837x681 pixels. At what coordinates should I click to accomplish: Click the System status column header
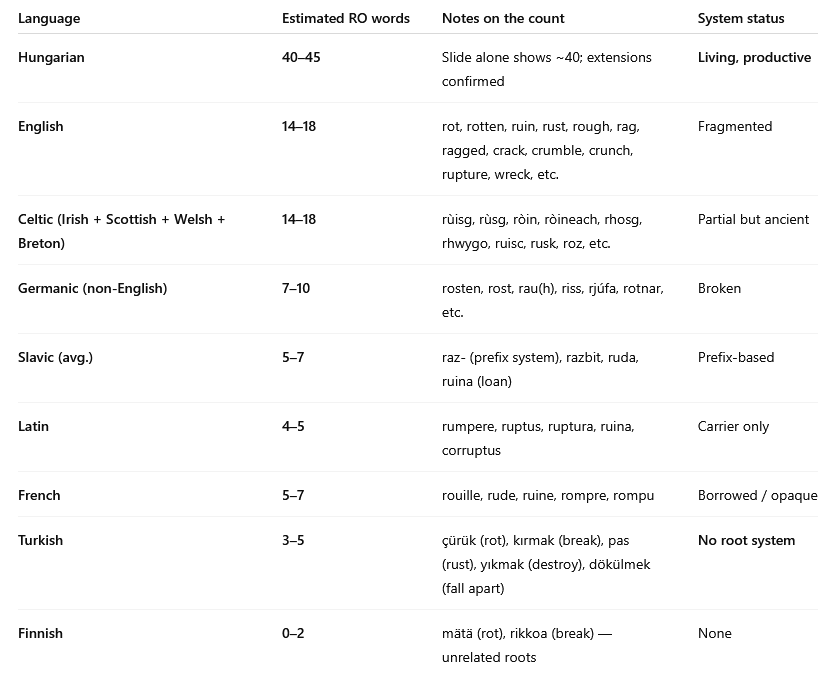tap(740, 18)
